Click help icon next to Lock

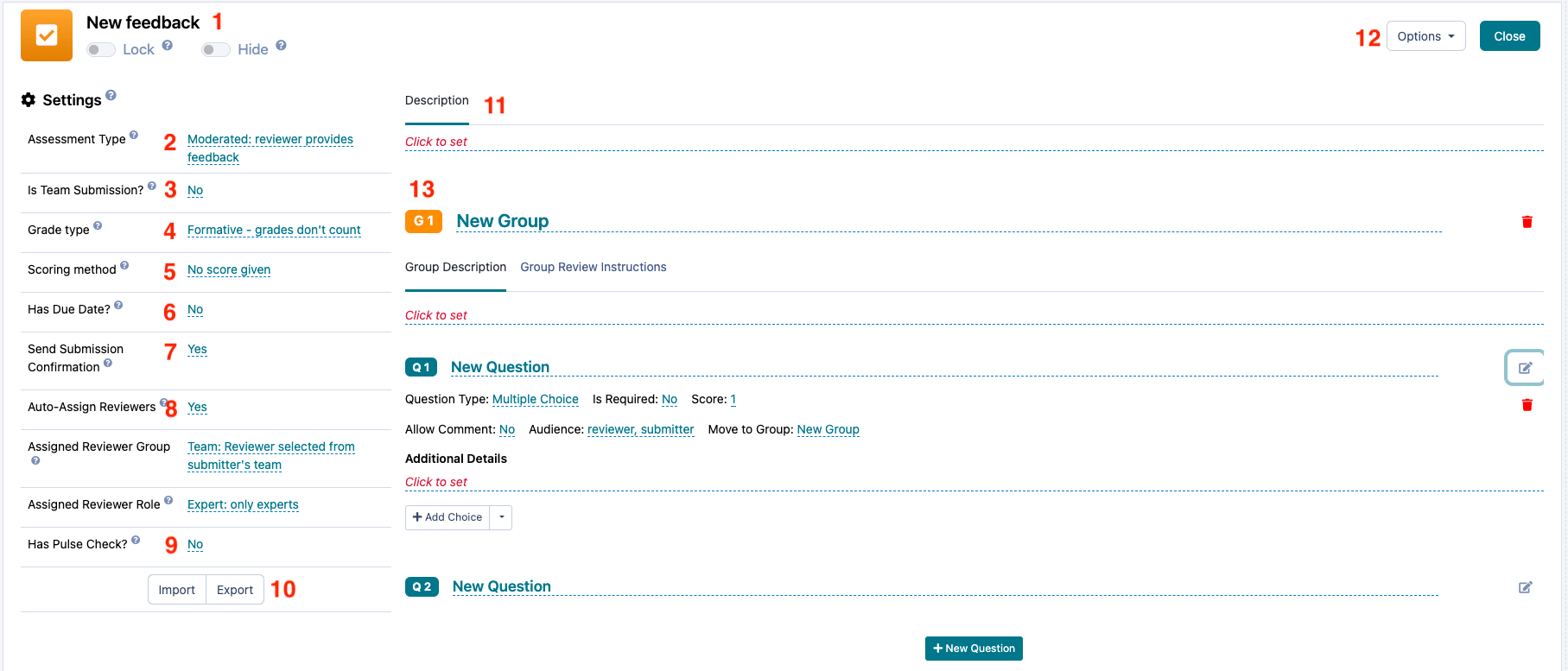(168, 46)
